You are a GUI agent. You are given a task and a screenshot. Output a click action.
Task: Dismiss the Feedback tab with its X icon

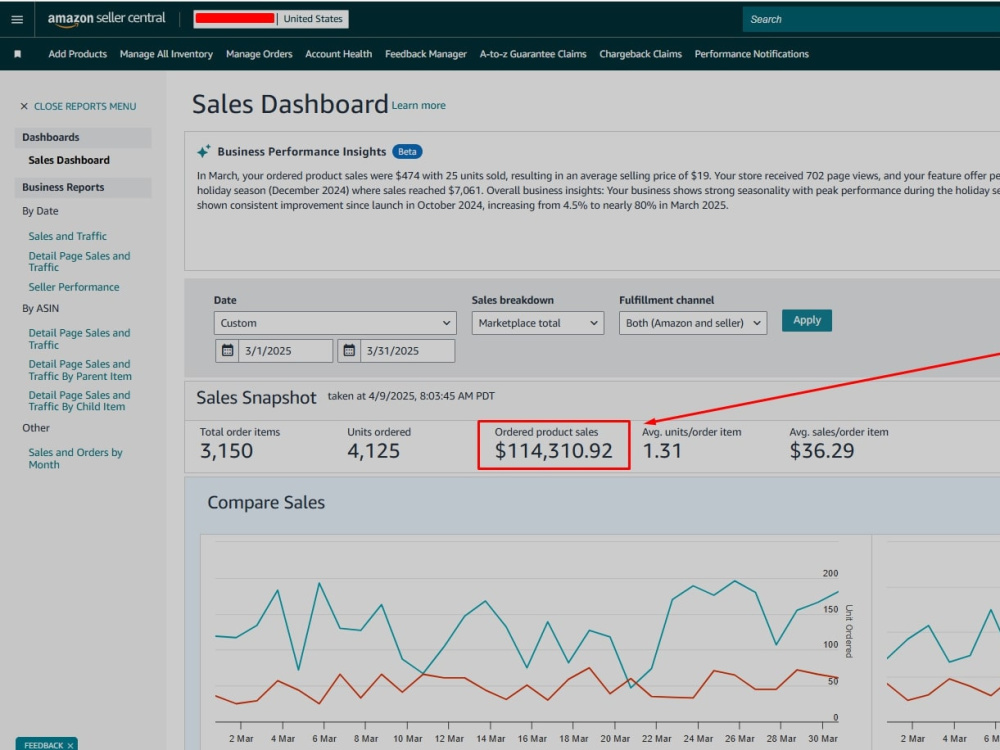pos(70,745)
